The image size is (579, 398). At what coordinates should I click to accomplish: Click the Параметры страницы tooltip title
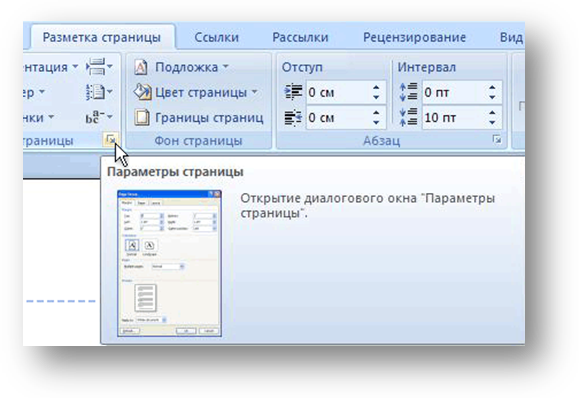(x=175, y=172)
